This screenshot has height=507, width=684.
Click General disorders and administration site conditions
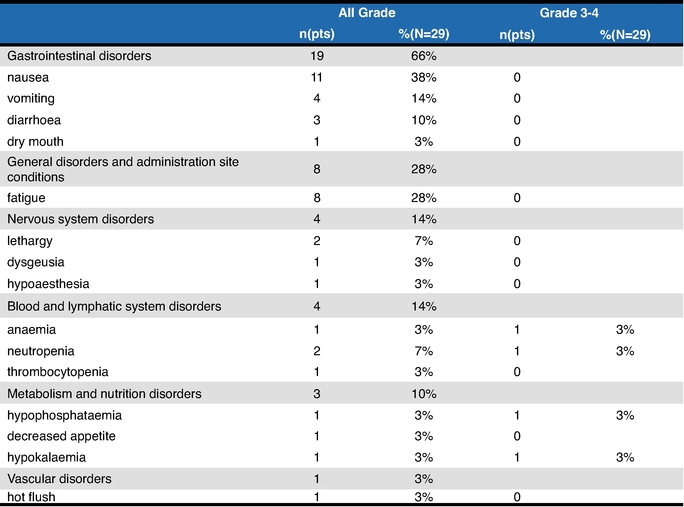point(123,169)
